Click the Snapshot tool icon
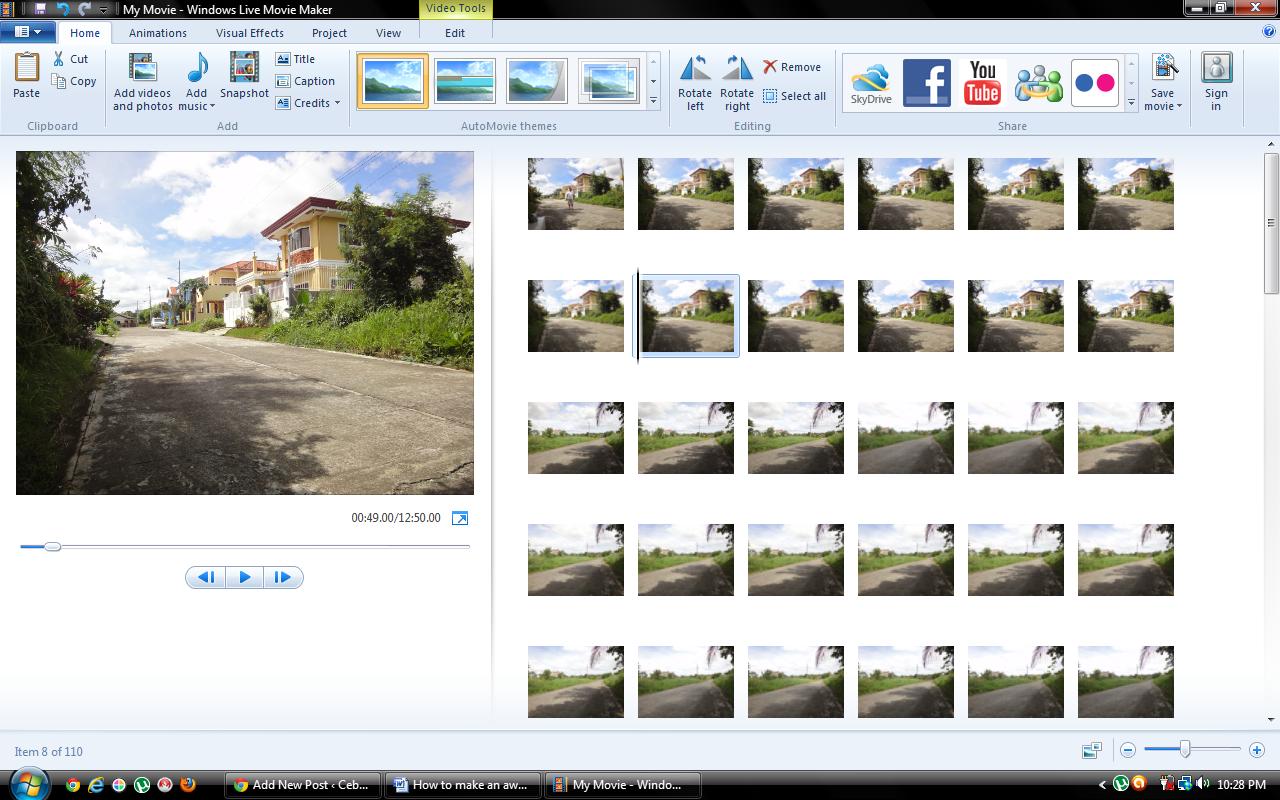 pos(244,70)
